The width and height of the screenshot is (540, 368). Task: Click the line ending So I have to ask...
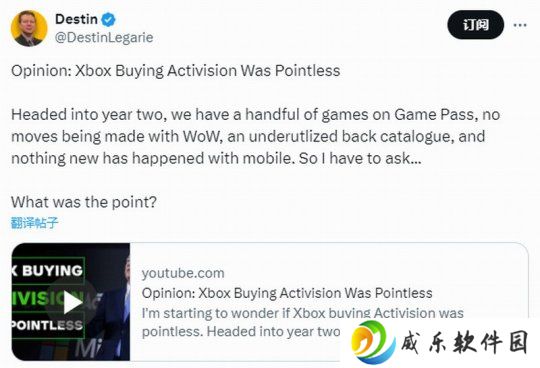[x=216, y=158]
